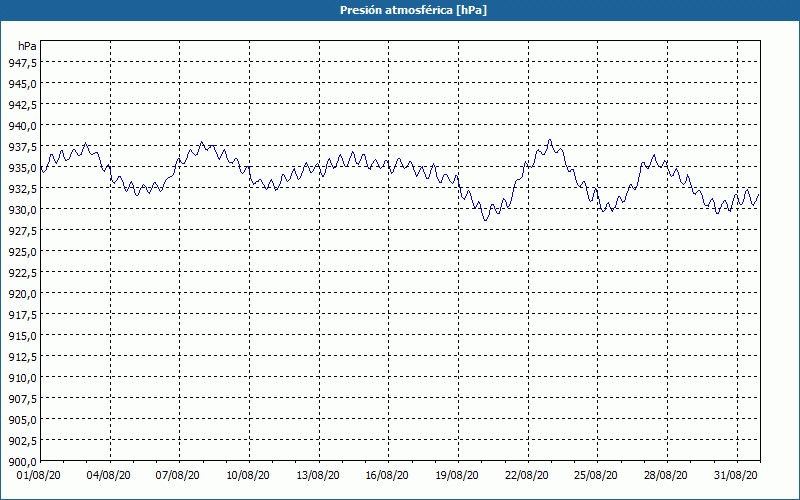This screenshot has height=500, width=800.
Task: Click the 942,5 y-axis label
Action: 22,105
